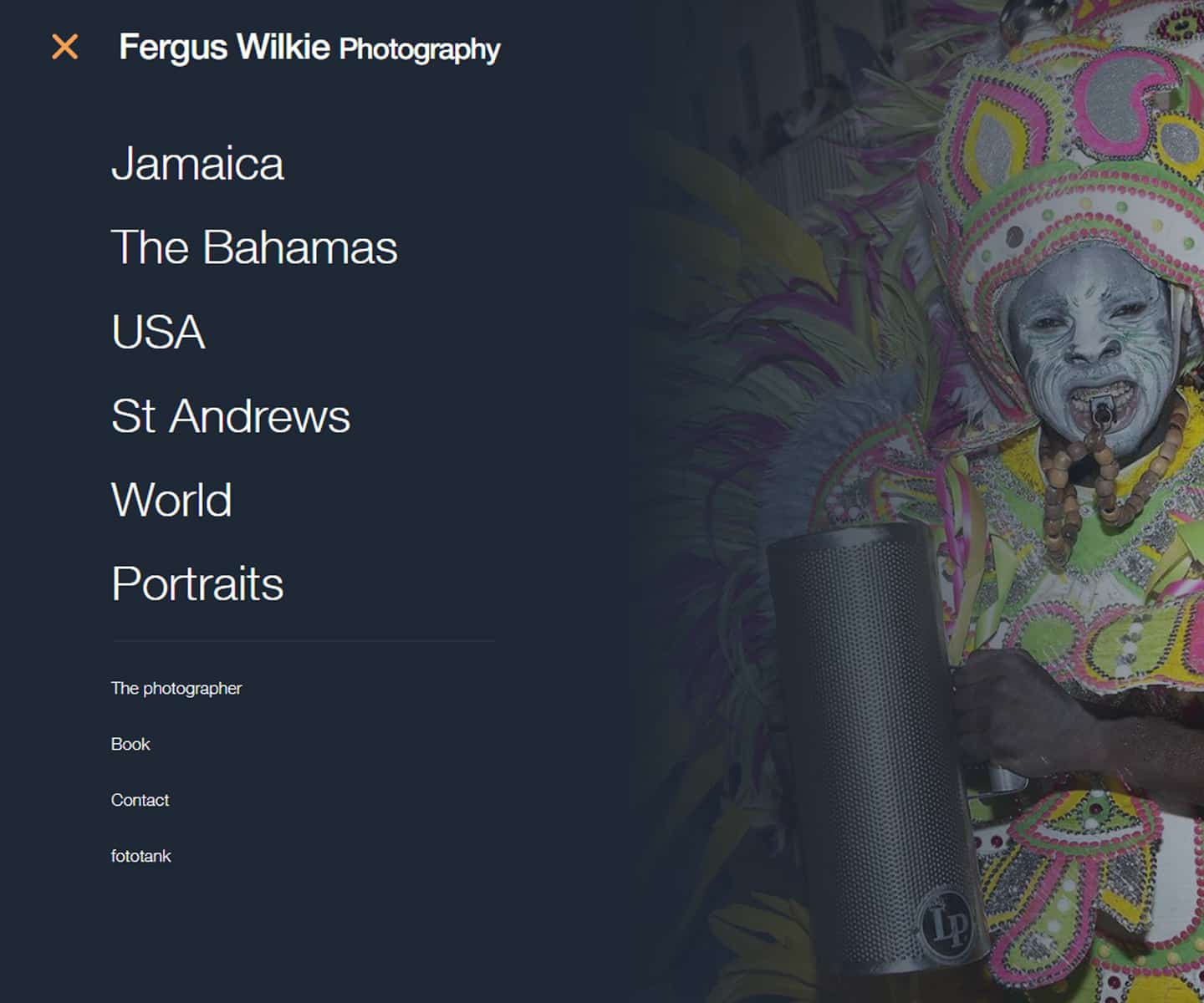Go to the USA gallery

[158, 332]
